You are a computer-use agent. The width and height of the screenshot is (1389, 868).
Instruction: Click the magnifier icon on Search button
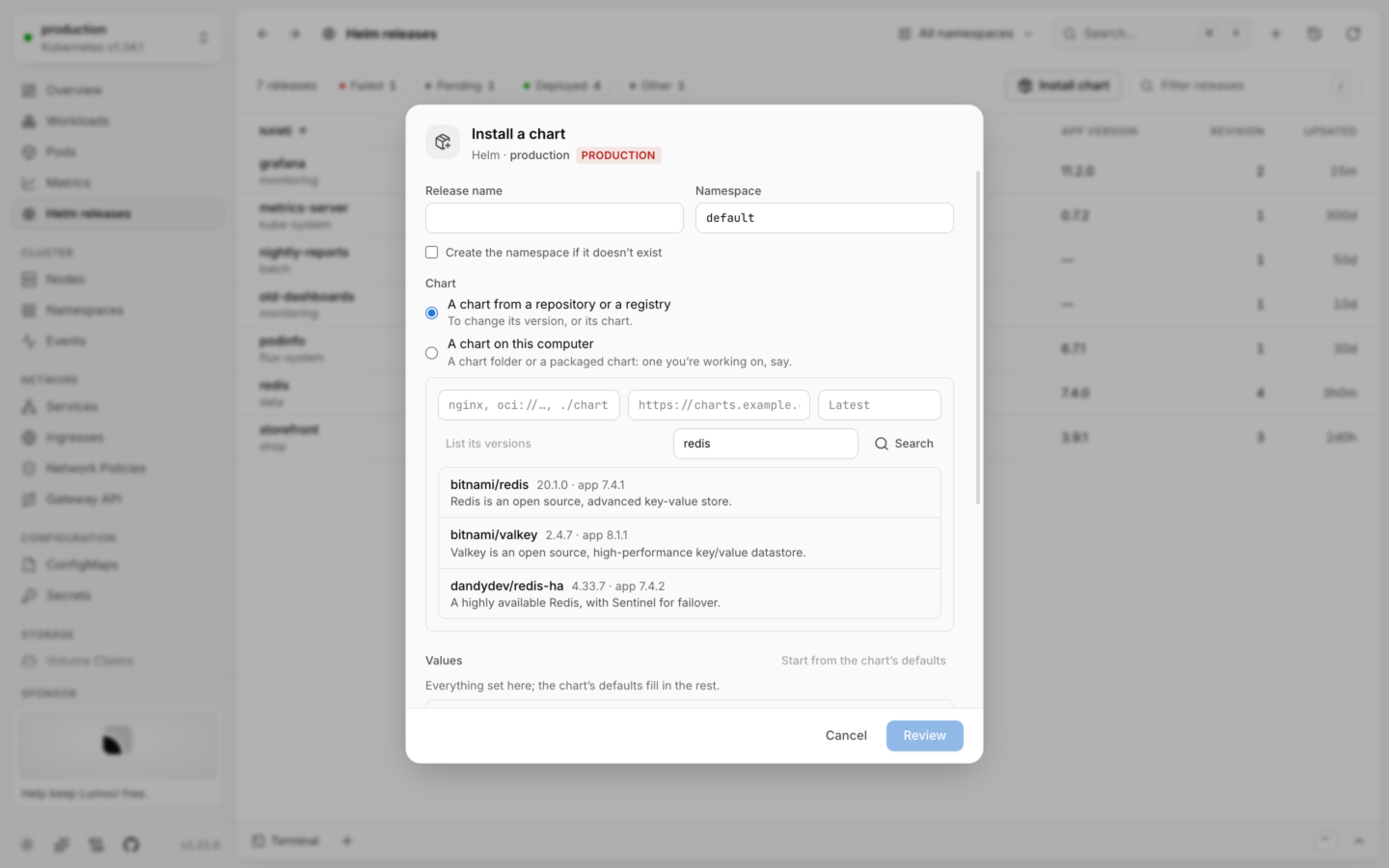click(x=882, y=444)
